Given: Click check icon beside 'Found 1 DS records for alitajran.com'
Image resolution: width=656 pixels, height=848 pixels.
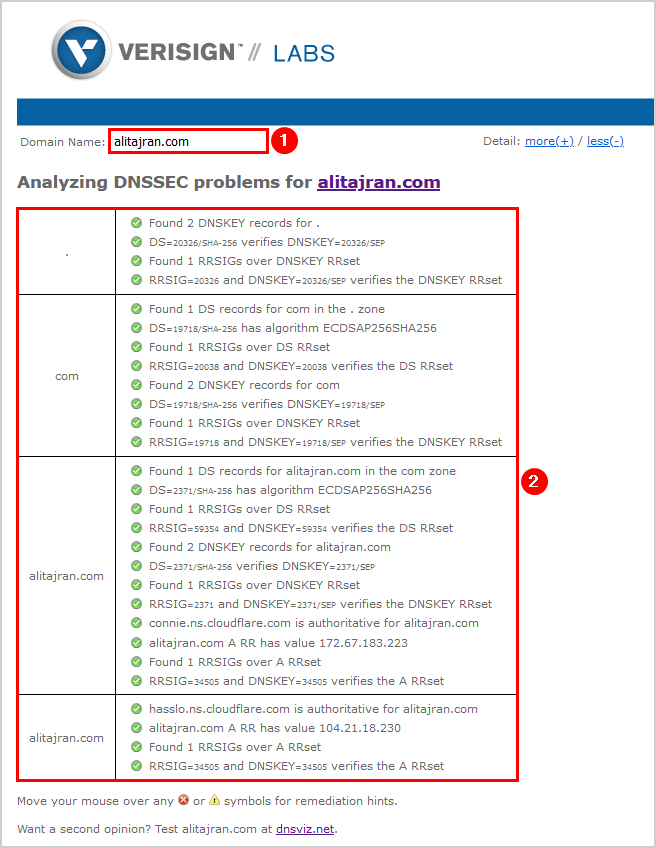Looking at the screenshot, I should point(137,471).
